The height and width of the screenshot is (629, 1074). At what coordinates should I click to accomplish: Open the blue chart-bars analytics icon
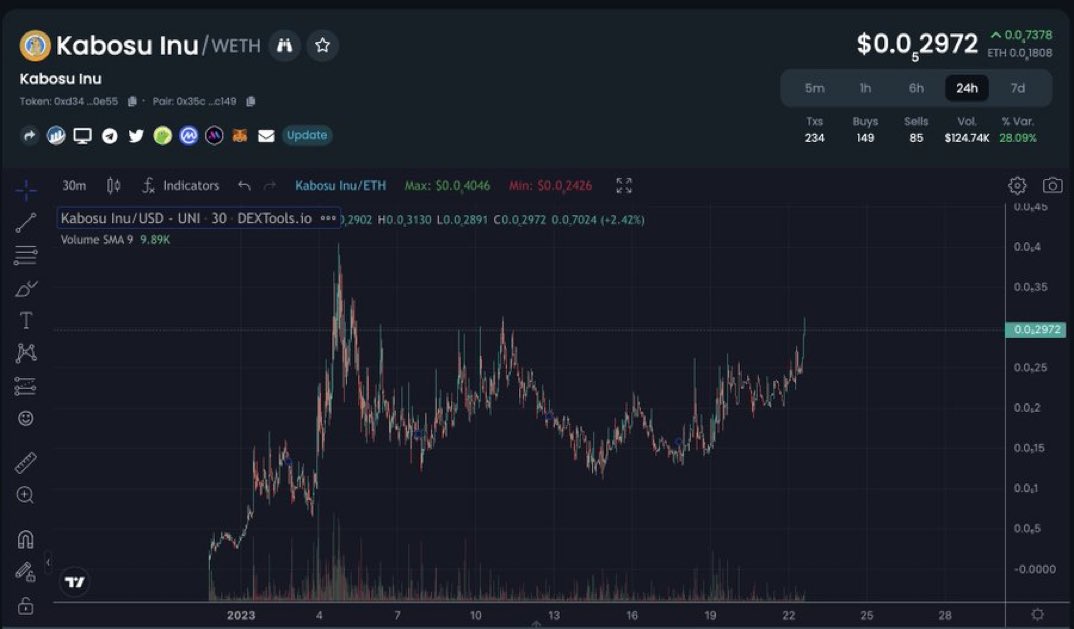(55, 136)
